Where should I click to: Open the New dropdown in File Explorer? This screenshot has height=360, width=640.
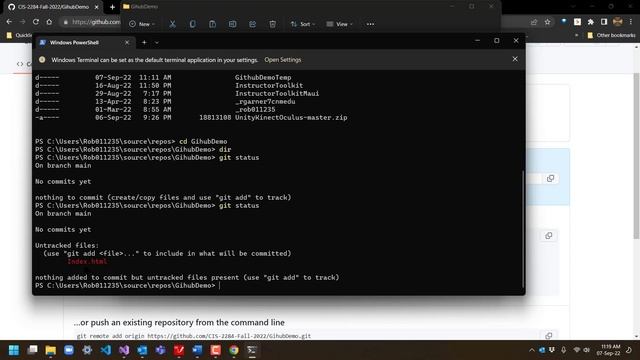tap(142, 24)
